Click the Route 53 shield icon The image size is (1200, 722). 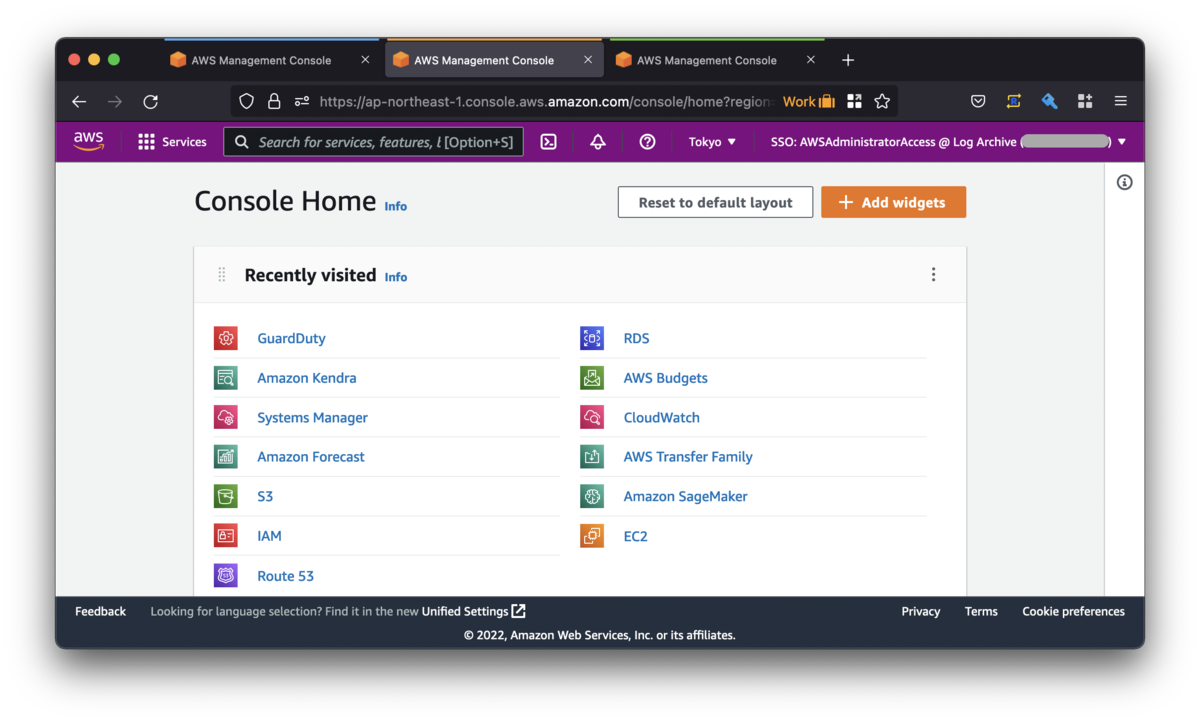226,575
